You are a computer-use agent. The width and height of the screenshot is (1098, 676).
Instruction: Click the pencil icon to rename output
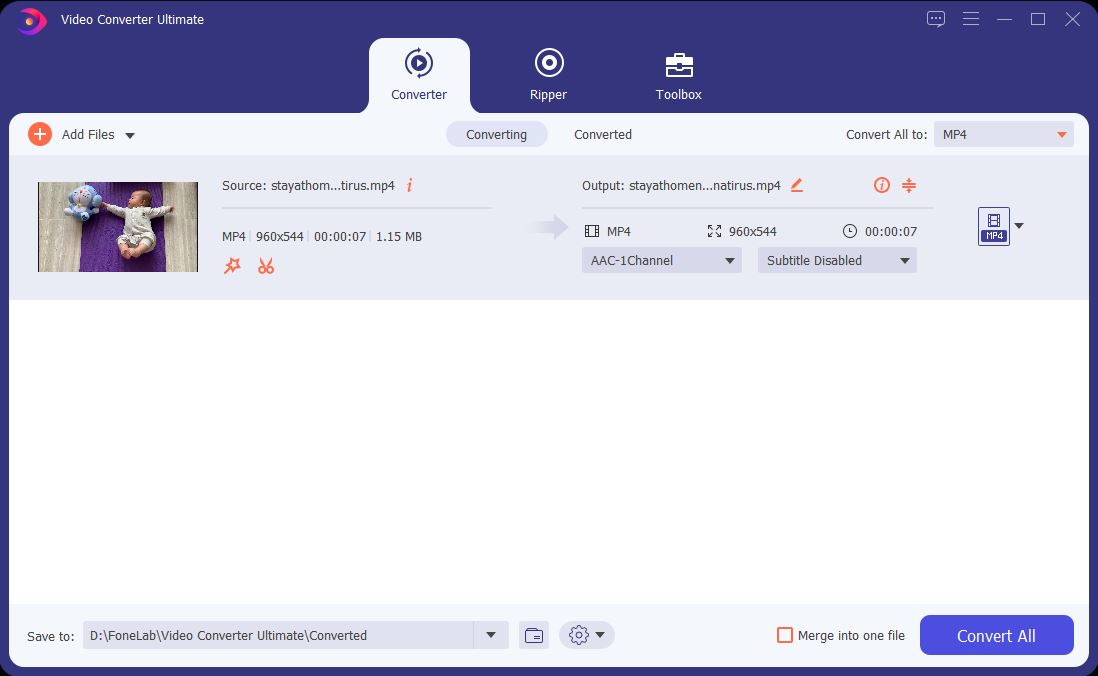click(797, 185)
